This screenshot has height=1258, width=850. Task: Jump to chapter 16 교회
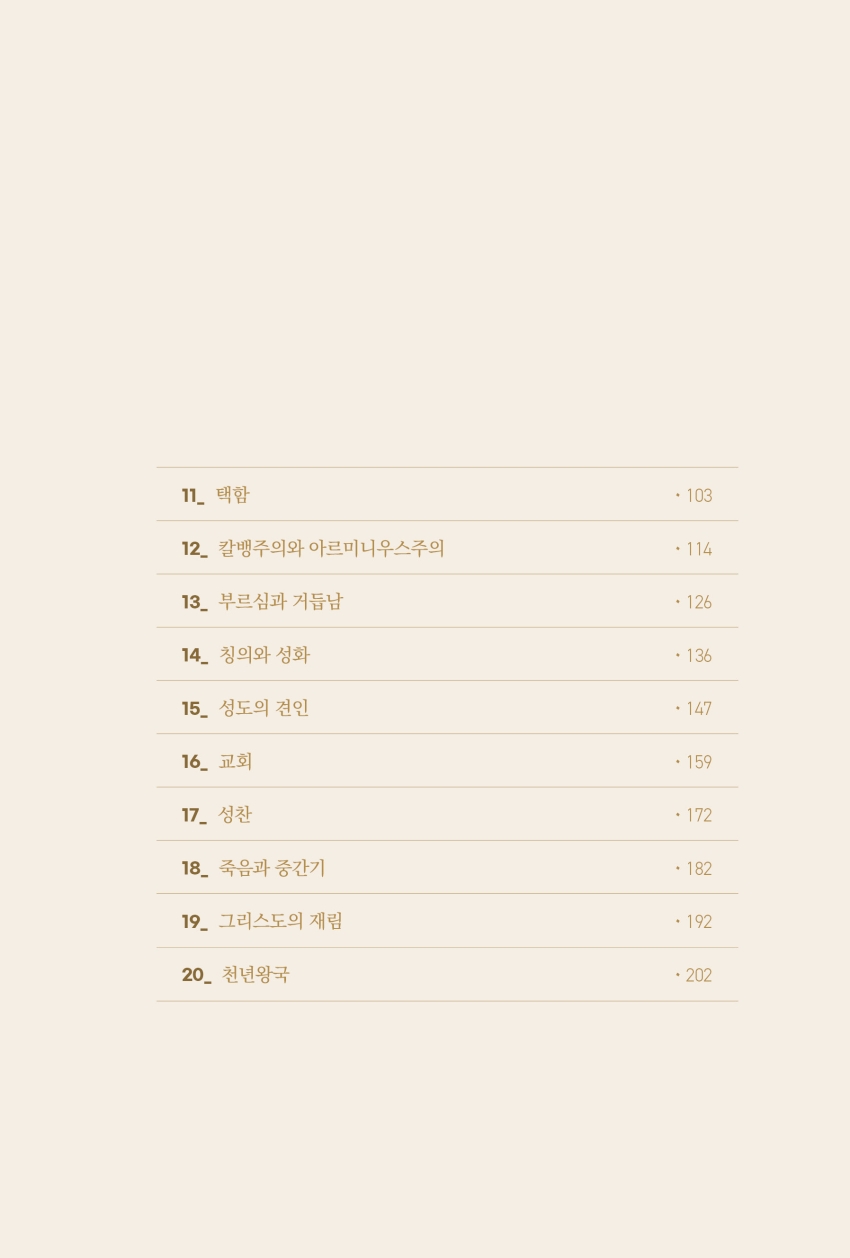[x=235, y=762]
